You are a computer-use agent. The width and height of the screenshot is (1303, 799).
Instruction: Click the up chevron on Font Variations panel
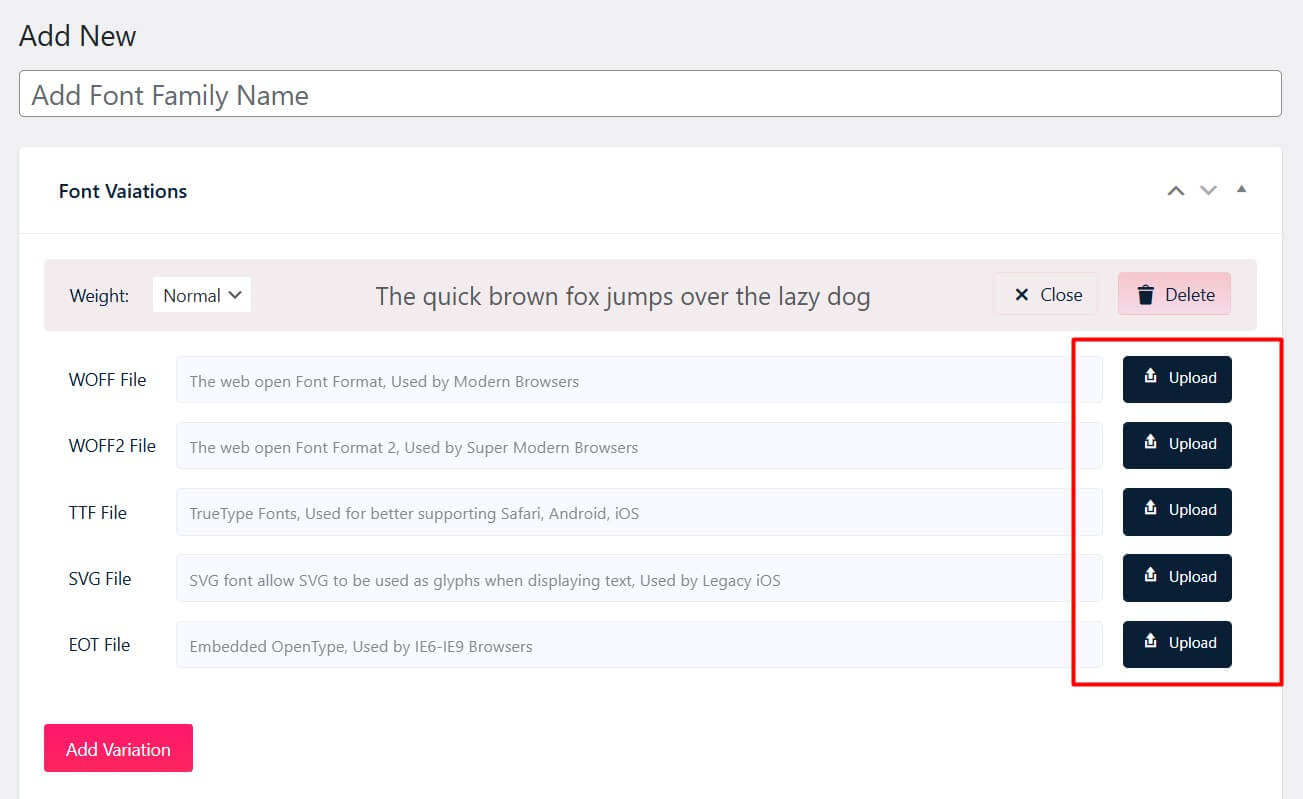click(x=1176, y=190)
